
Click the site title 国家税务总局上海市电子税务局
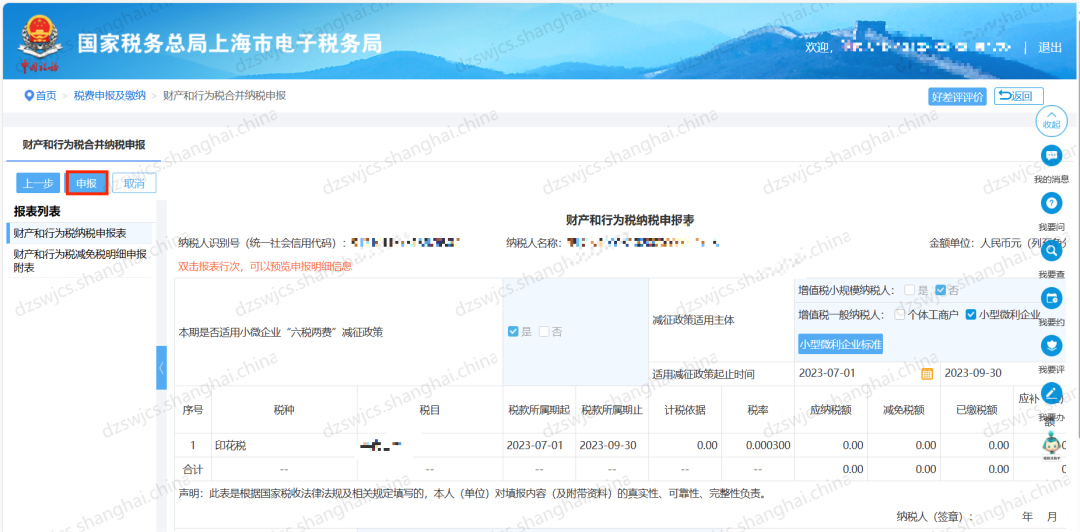pos(229,43)
